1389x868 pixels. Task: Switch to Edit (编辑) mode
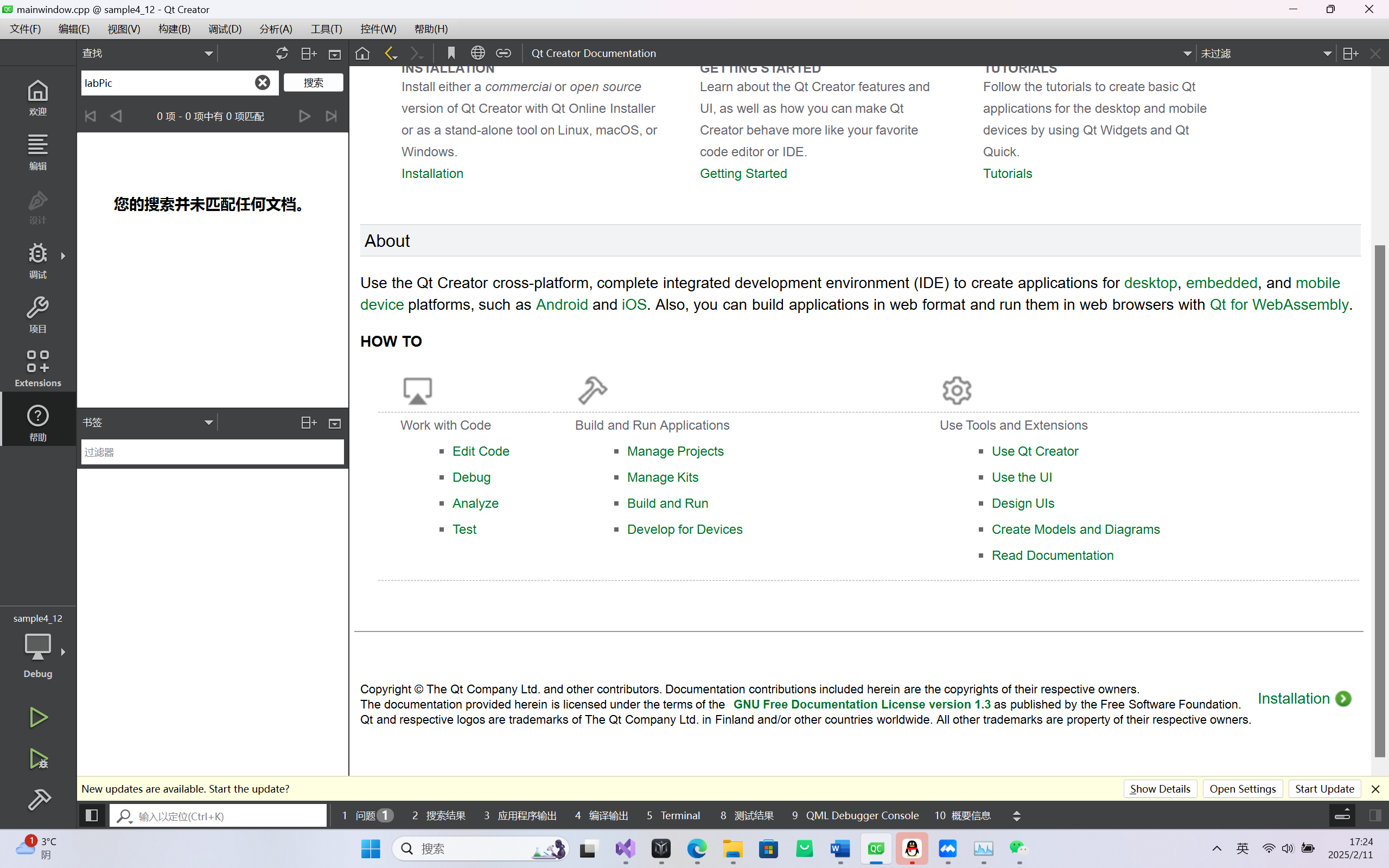(x=38, y=152)
